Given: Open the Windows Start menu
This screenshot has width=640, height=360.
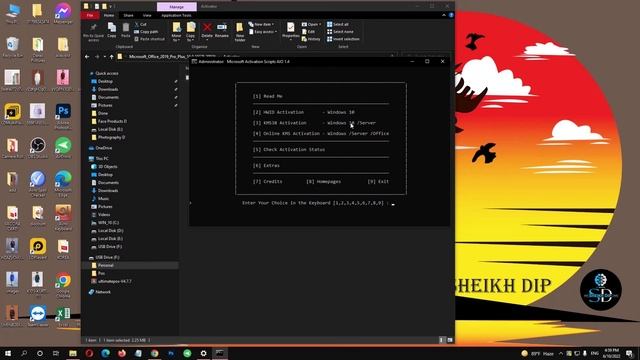Looking at the screenshot, I should pyautogui.click(x=7, y=353).
